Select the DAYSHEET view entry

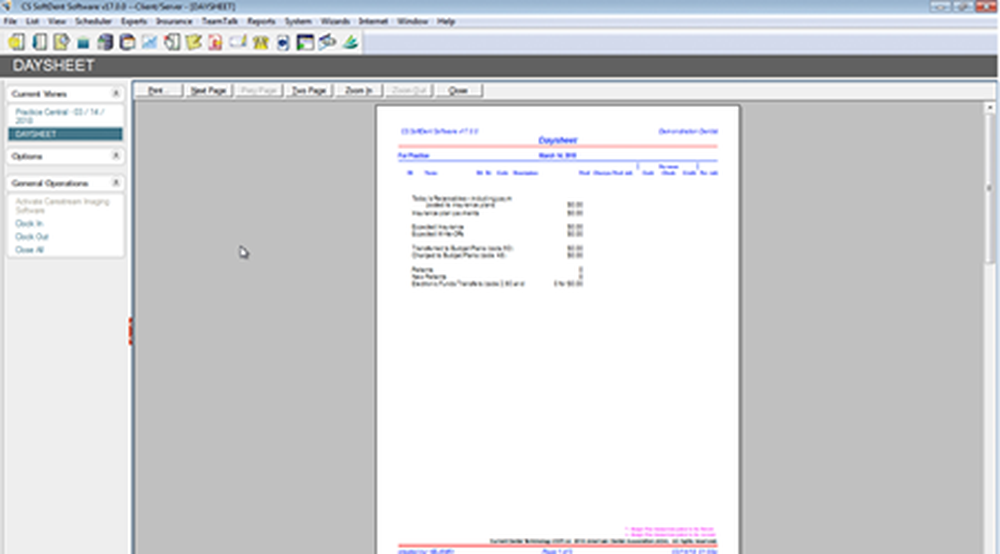point(65,134)
